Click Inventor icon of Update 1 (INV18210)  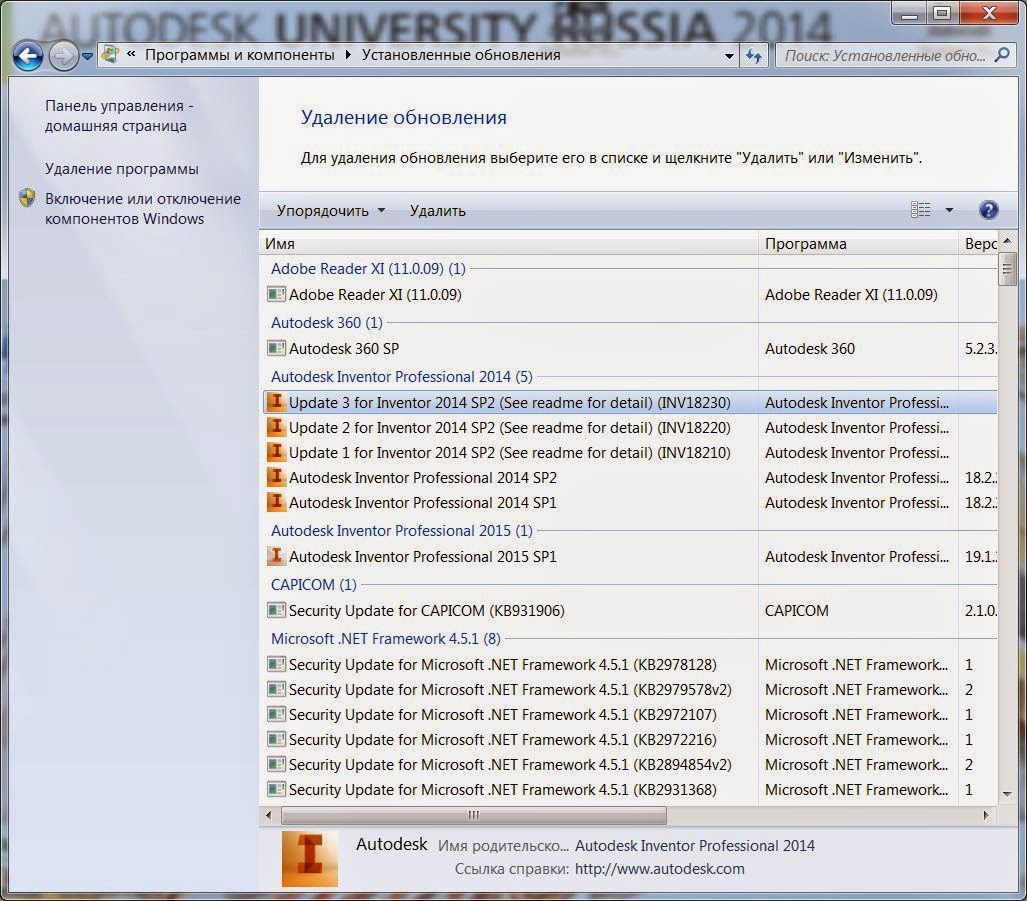click(276, 452)
